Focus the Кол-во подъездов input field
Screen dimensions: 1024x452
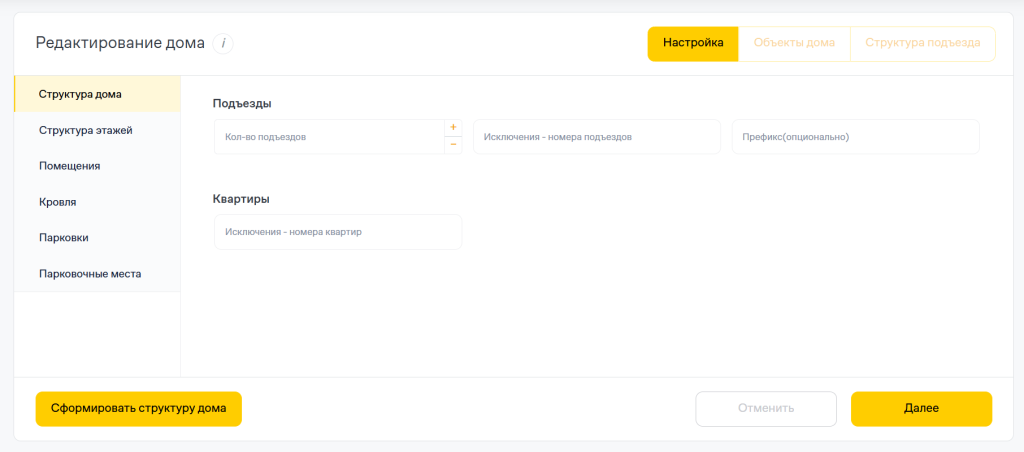(329, 137)
